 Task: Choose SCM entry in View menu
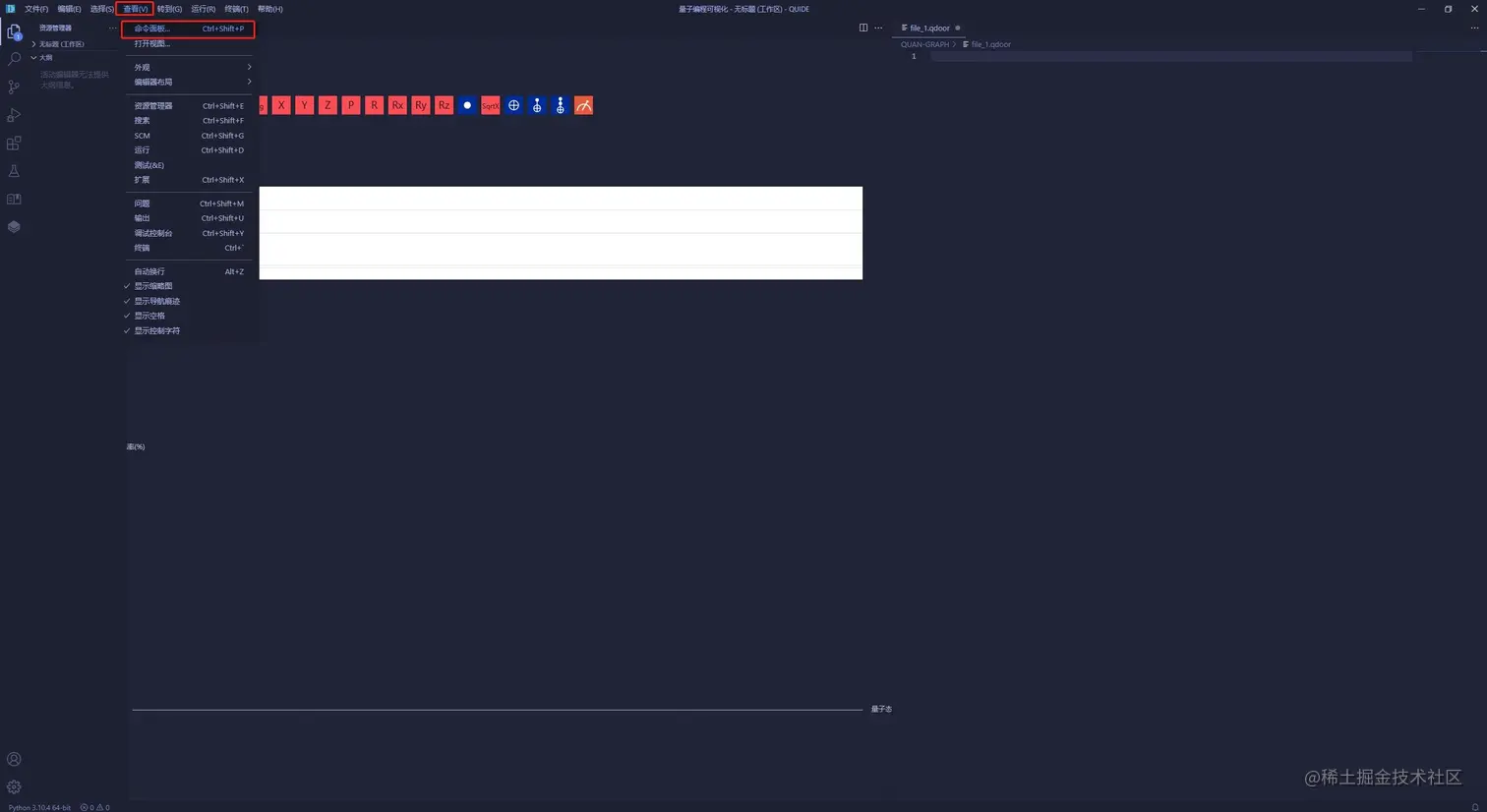[188, 136]
